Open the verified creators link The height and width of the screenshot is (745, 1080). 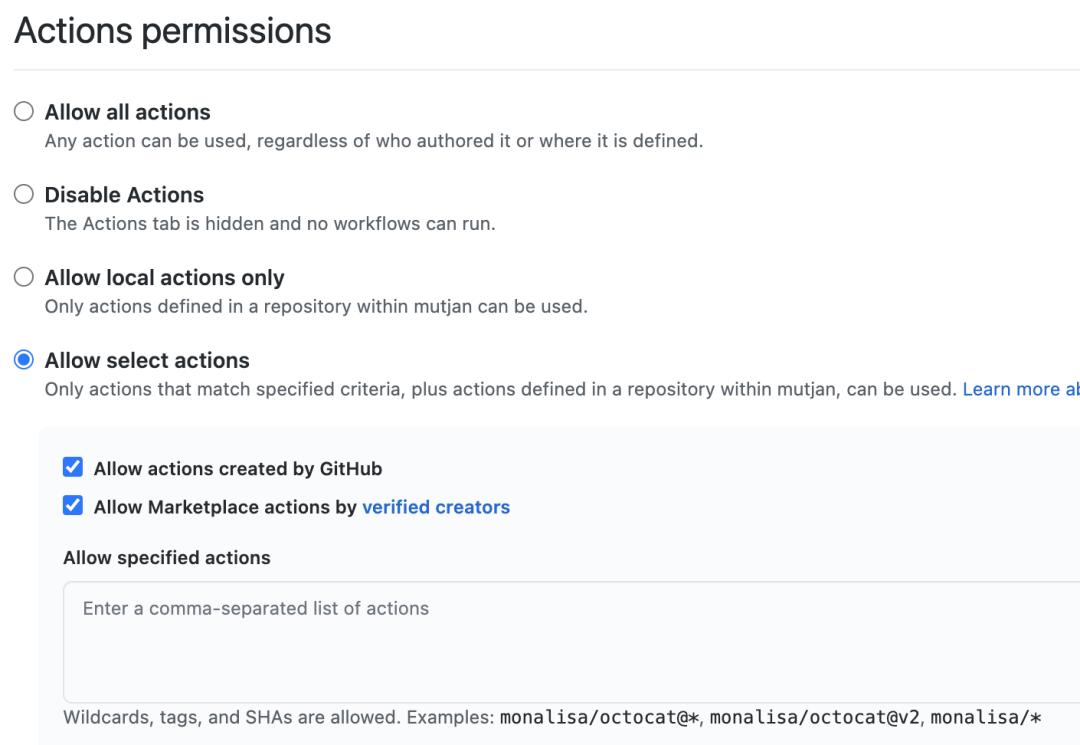coord(436,507)
